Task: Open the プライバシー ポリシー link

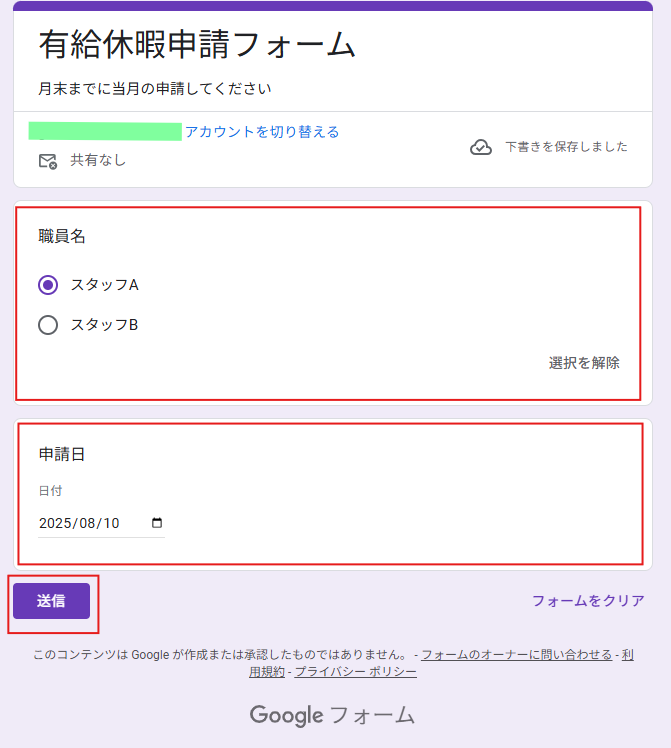Action: [x=355, y=672]
